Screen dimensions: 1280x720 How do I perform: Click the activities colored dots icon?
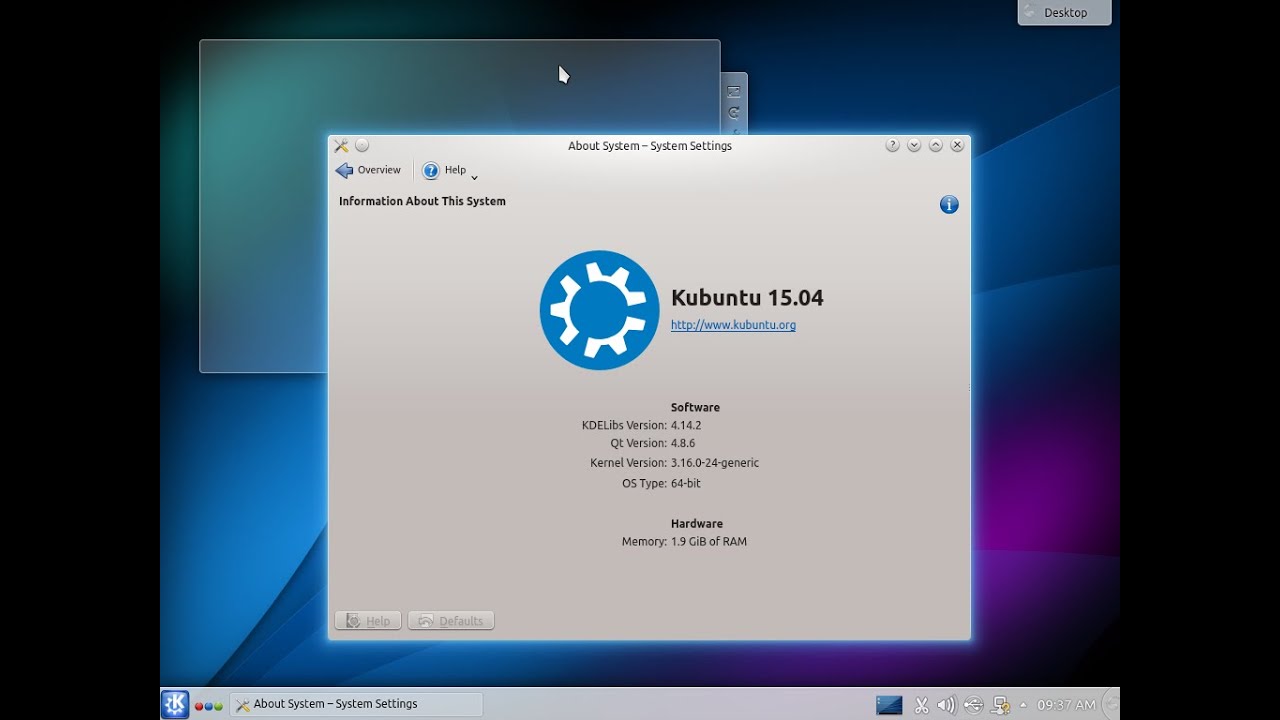208,705
